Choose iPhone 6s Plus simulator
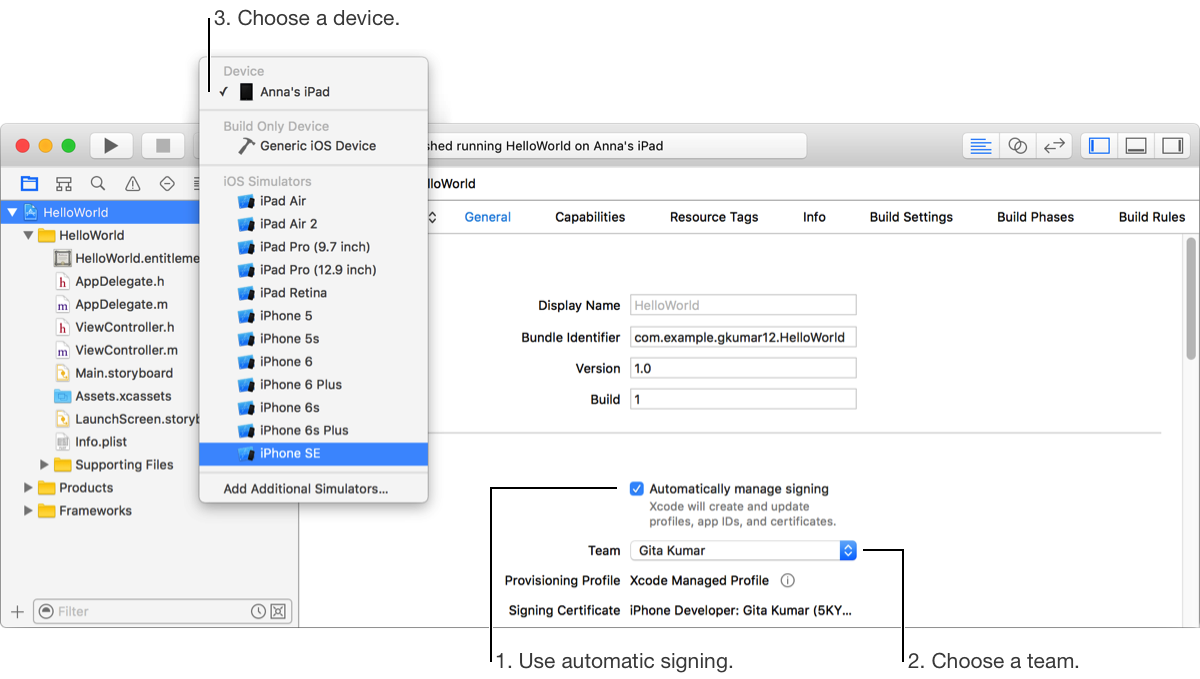The image size is (1200, 679). pos(314,431)
